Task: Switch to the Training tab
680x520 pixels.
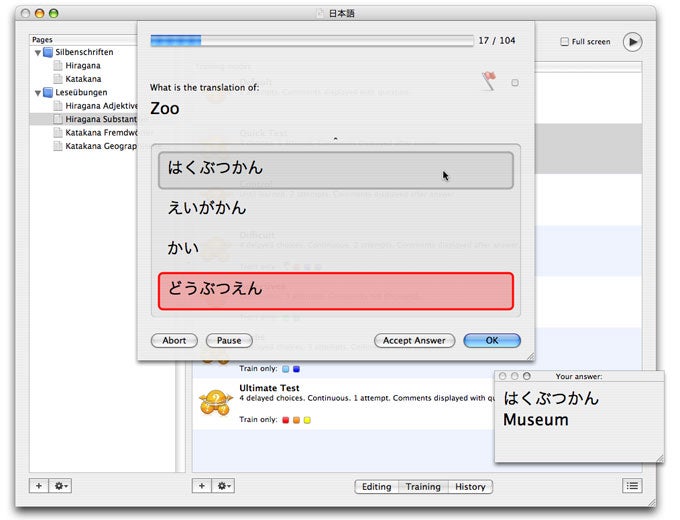Action: [423, 487]
